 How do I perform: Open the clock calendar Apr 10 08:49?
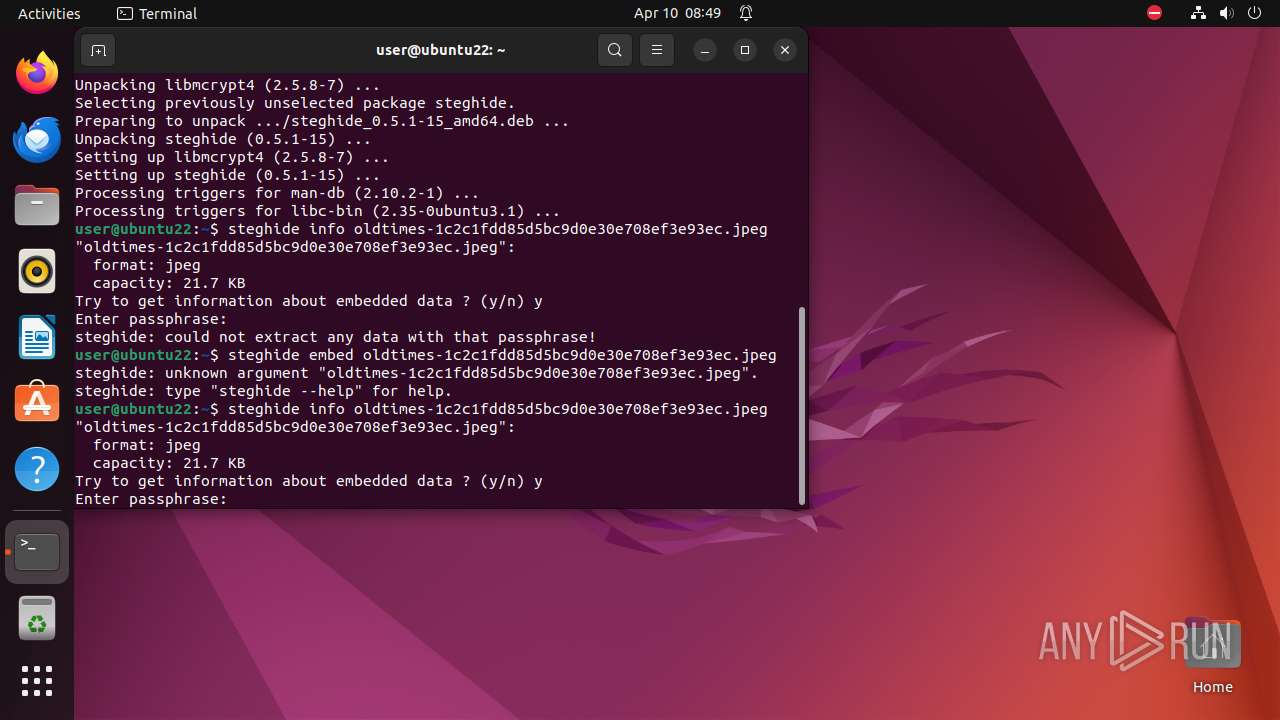coord(677,13)
